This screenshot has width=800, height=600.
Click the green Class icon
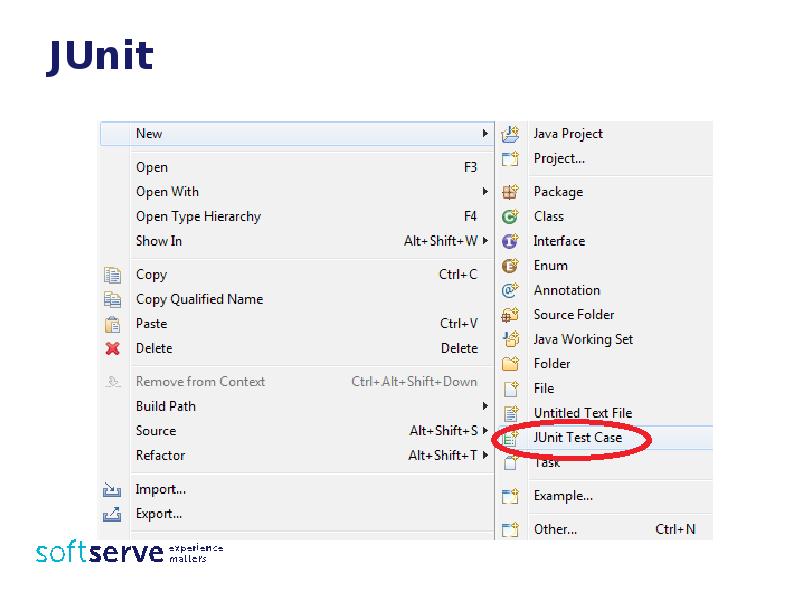tap(510, 216)
